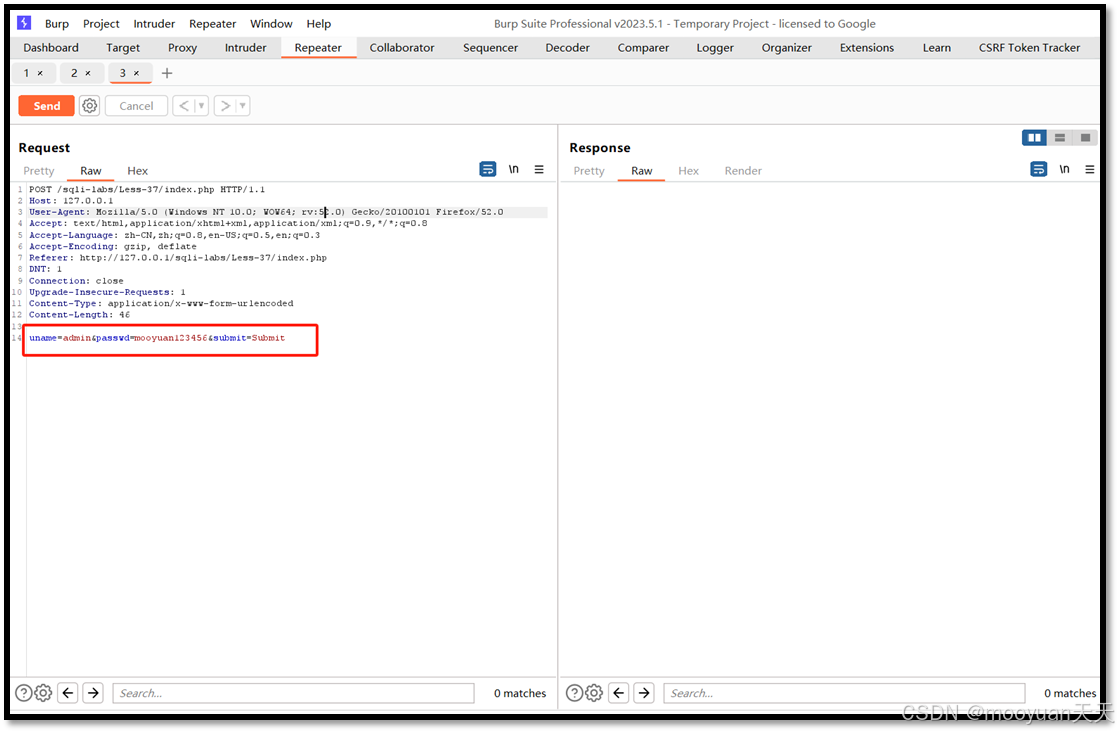The image size is (1119, 733).
Task: Open the forward history dropdown arrow
Action: pyautogui.click(x=243, y=106)
